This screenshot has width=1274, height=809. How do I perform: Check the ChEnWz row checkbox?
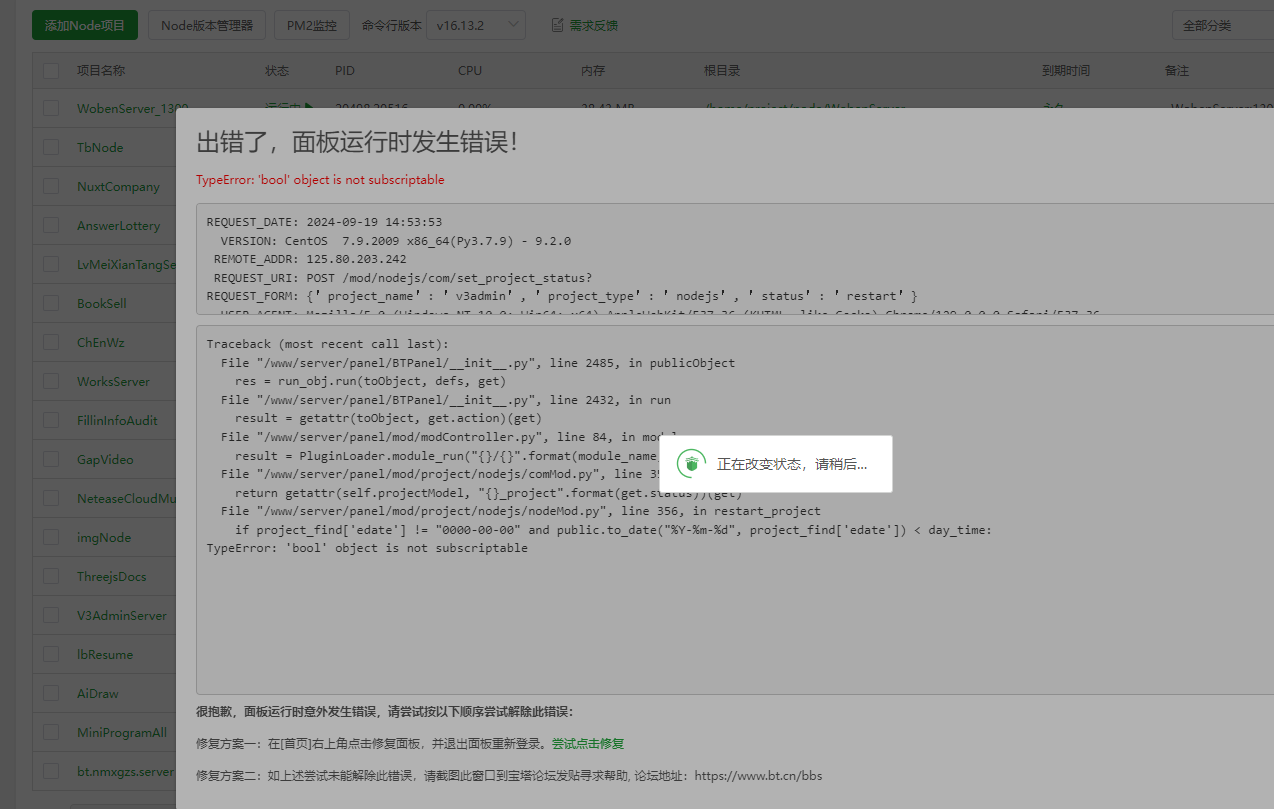[51, 342]
